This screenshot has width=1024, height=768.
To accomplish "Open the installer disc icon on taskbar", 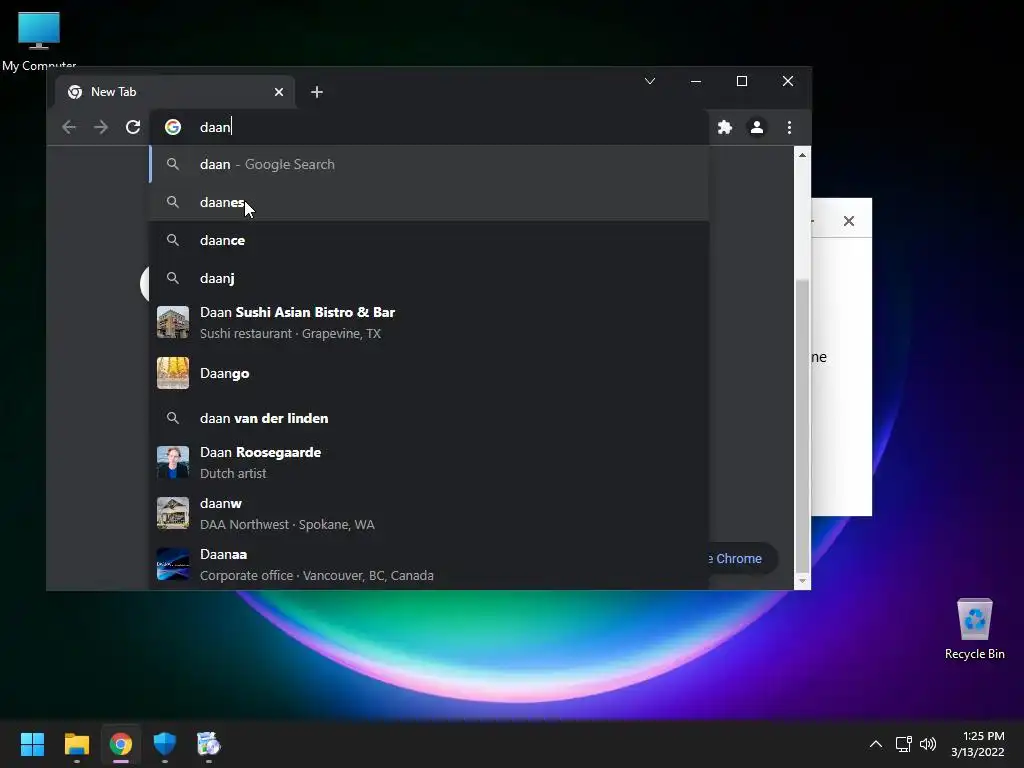I will point(208,744).
